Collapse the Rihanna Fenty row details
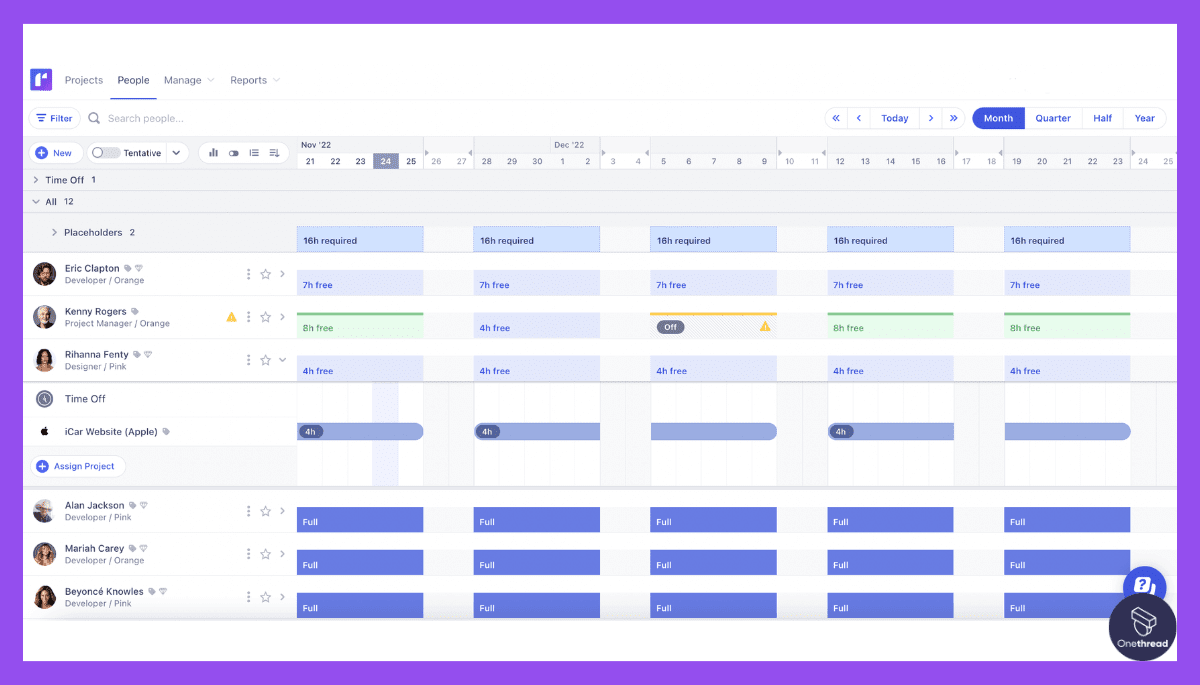The image size is (1200, 685). [281, 359]
